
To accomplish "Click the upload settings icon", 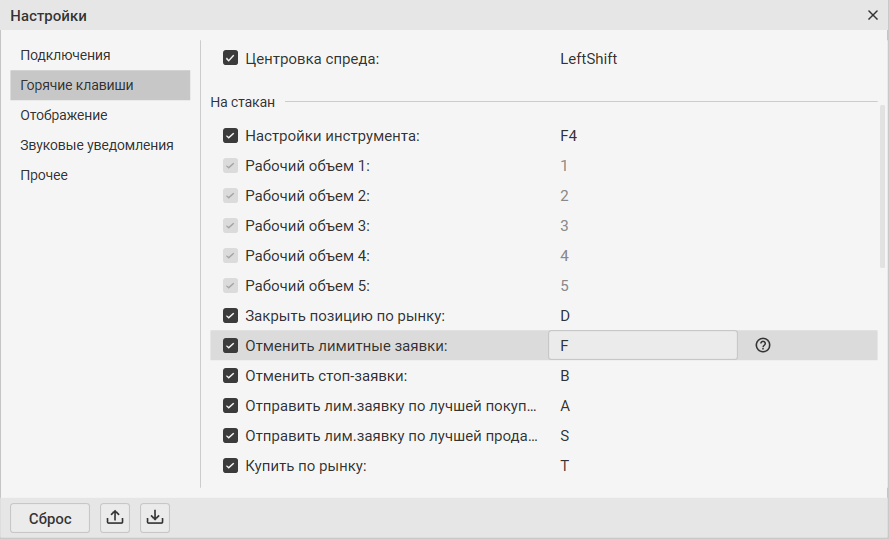I will pyautogui.click(x=115, y=517).
